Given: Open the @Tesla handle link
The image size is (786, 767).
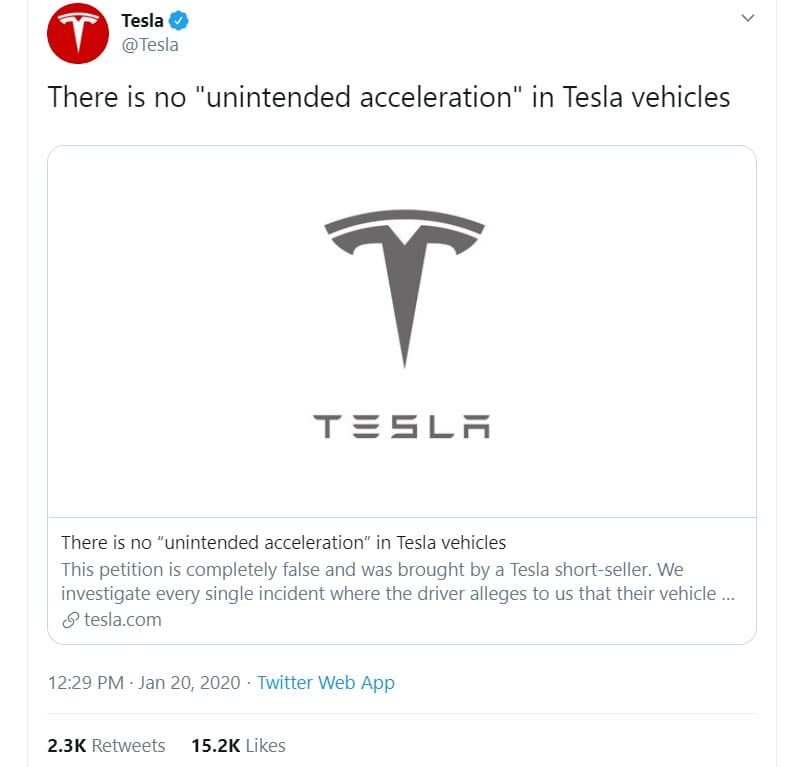Looking at the screenshot, I should (150, 44).
